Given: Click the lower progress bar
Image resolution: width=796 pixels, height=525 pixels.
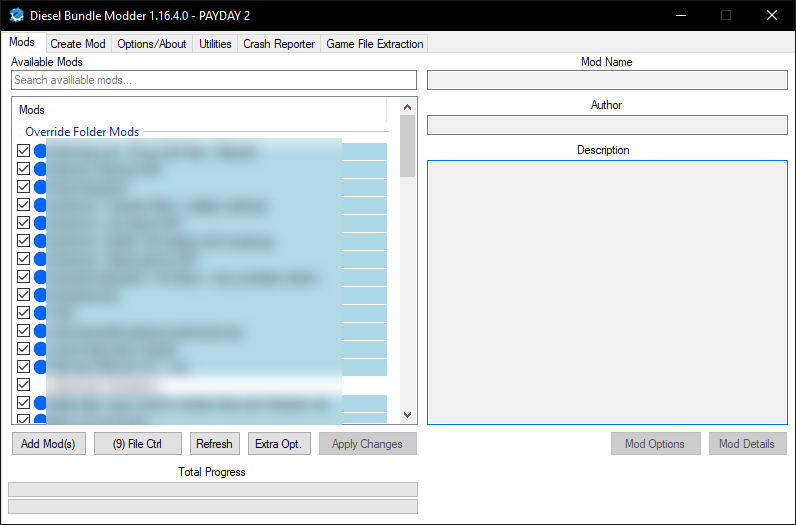Looking at the screenshot, I should click(213, 507).
